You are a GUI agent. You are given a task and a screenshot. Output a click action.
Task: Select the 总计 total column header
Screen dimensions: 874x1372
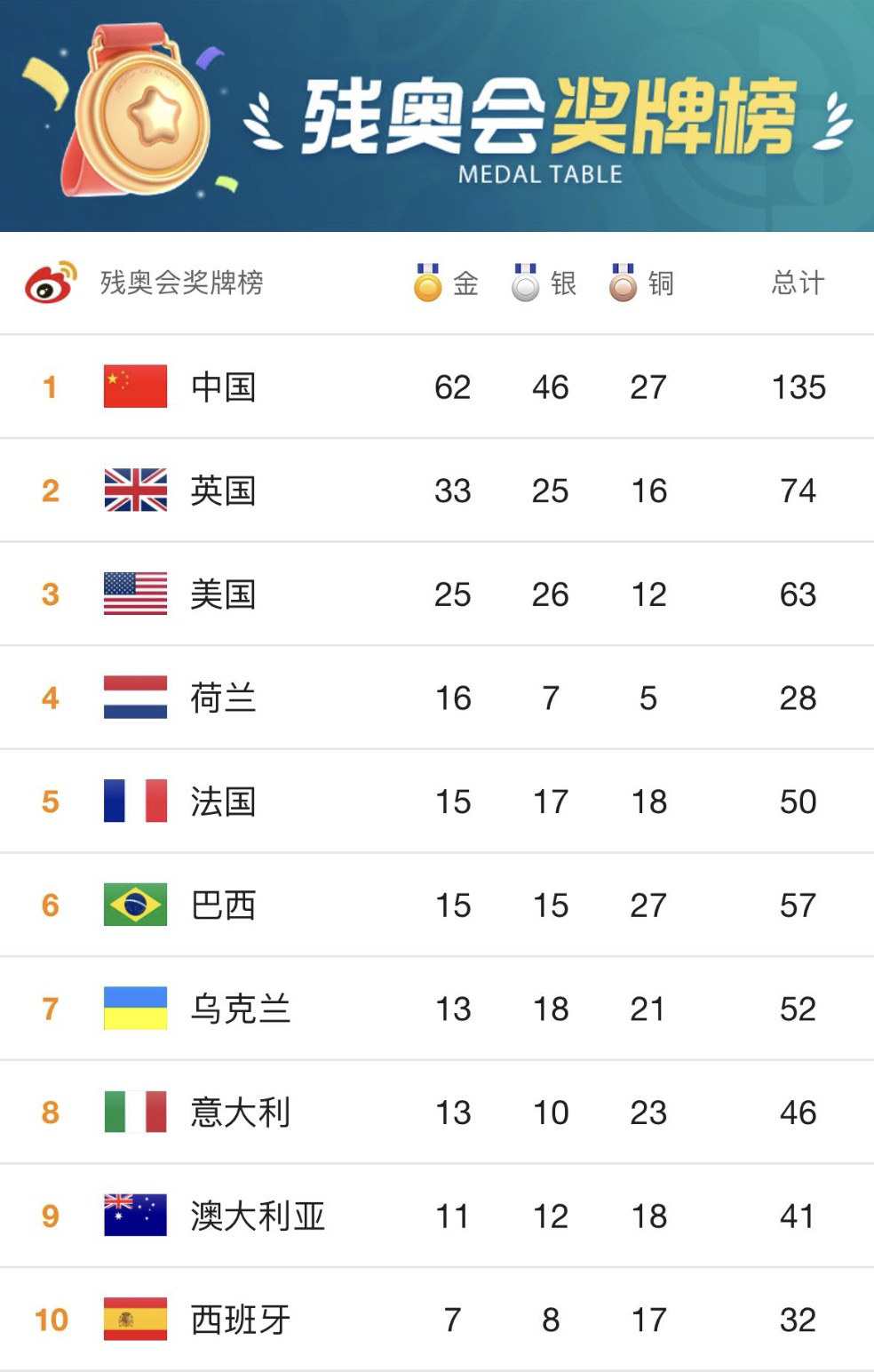(798, 283)
